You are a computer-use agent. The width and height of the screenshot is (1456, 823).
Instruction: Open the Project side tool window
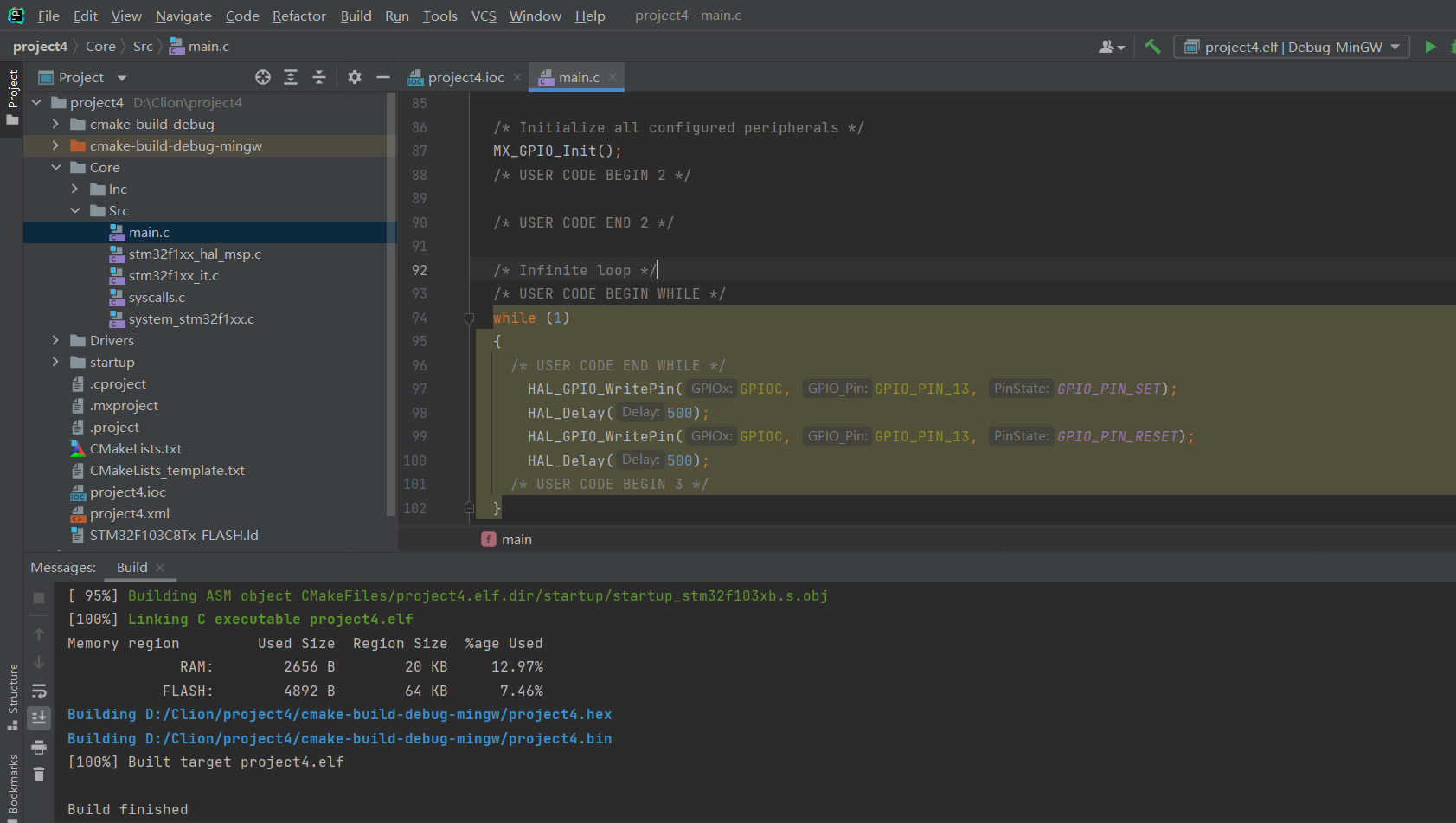[12, 97]
